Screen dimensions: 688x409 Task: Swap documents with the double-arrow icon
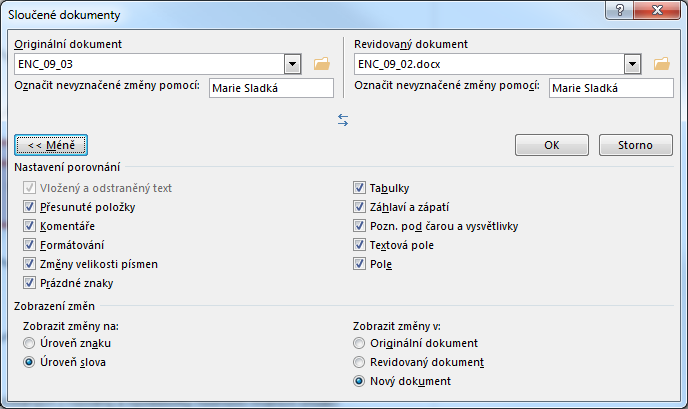pos(343,120)
